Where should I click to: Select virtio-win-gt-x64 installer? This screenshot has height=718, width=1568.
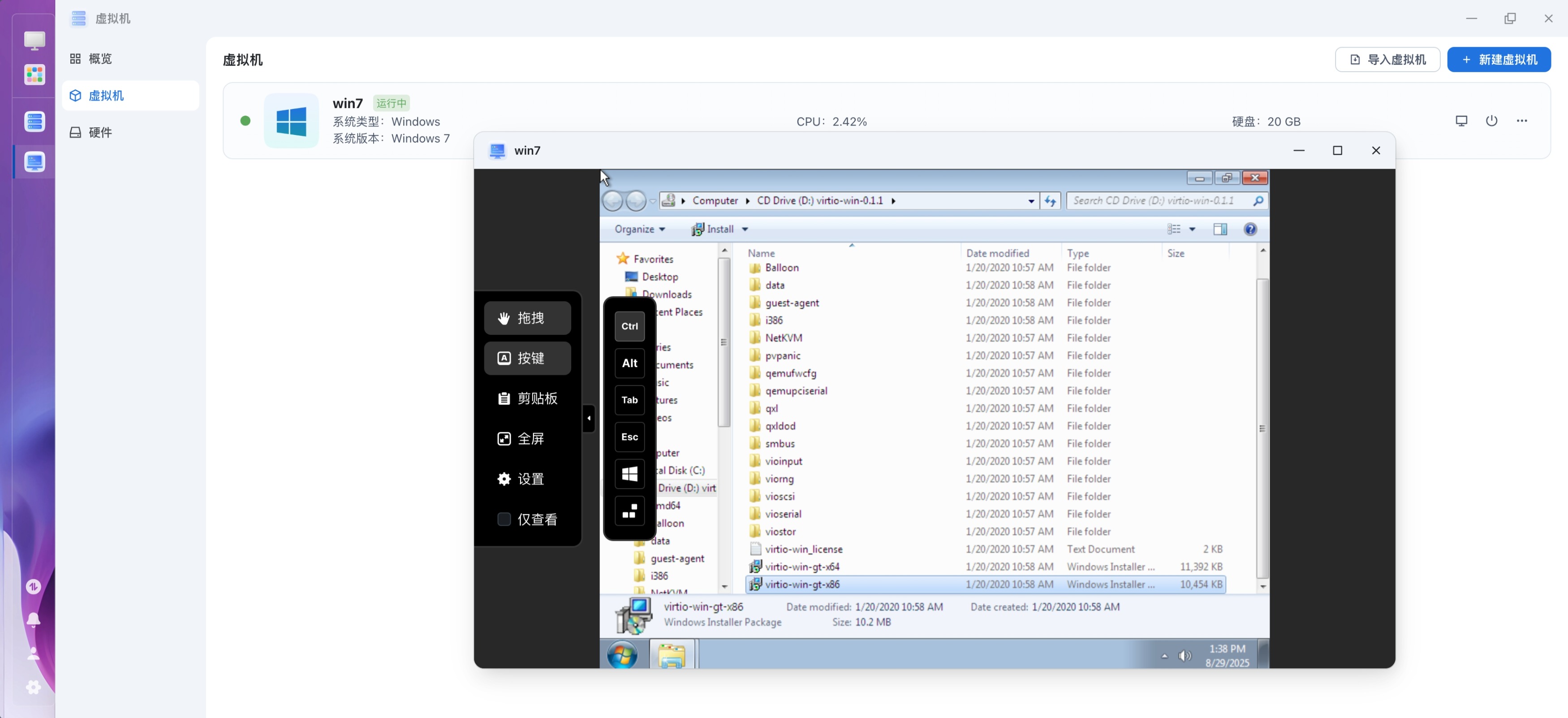[801, 567]
